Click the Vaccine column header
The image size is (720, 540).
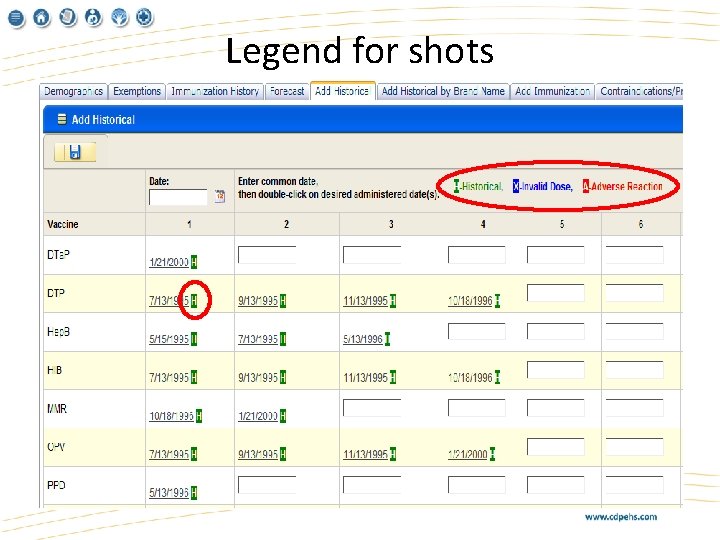click(x=63, y=224)
